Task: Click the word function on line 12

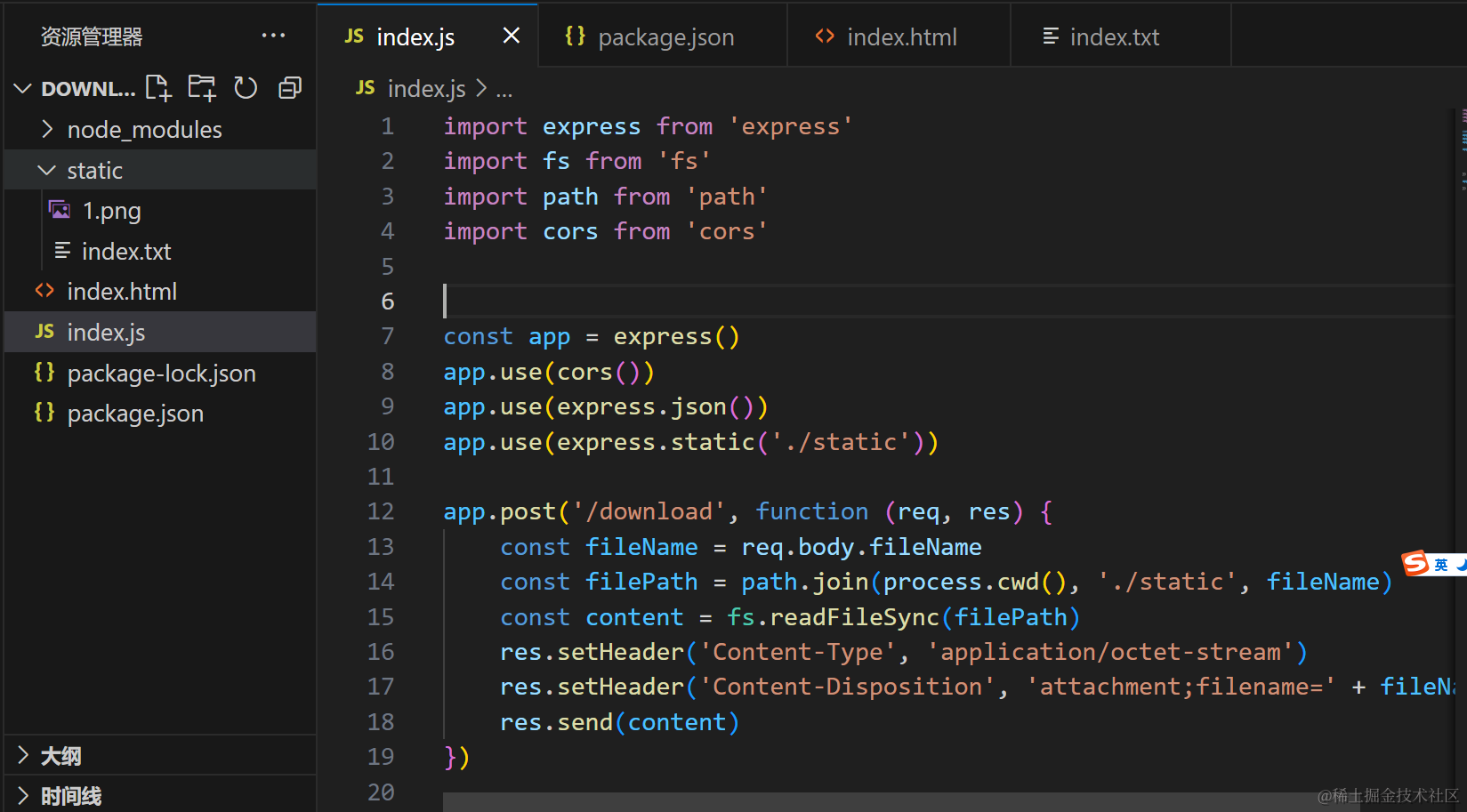Action: pos(811,511)
